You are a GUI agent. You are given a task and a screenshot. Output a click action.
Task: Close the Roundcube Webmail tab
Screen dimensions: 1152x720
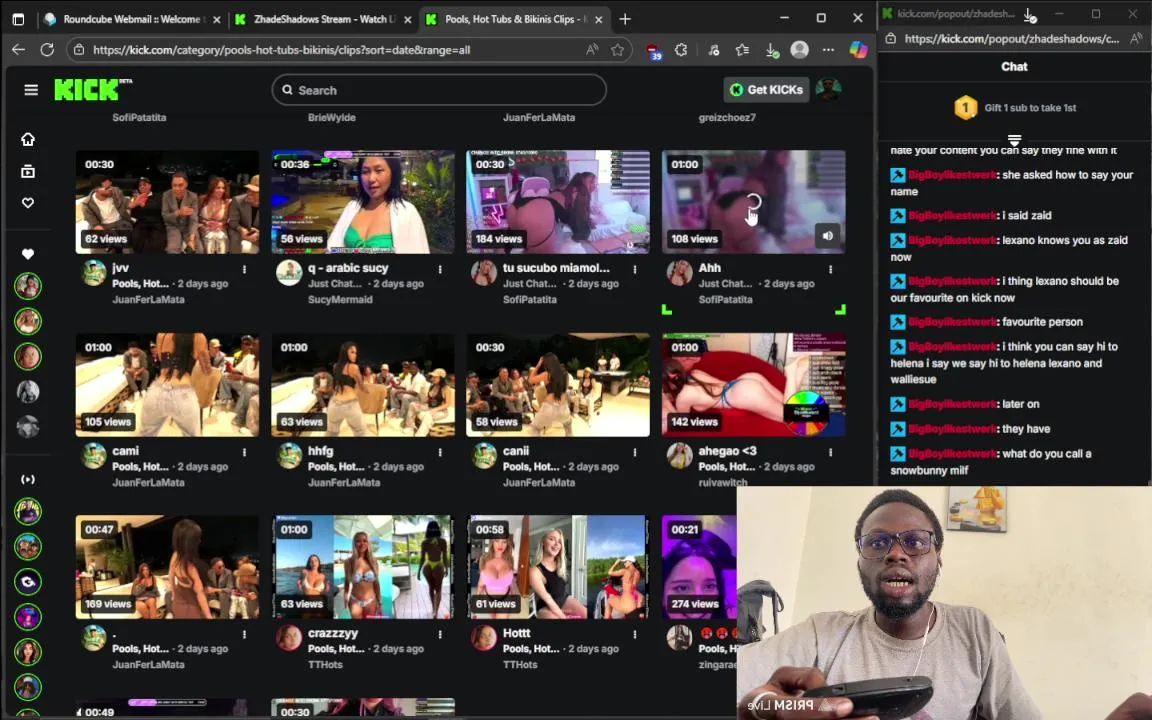point(216,20)
